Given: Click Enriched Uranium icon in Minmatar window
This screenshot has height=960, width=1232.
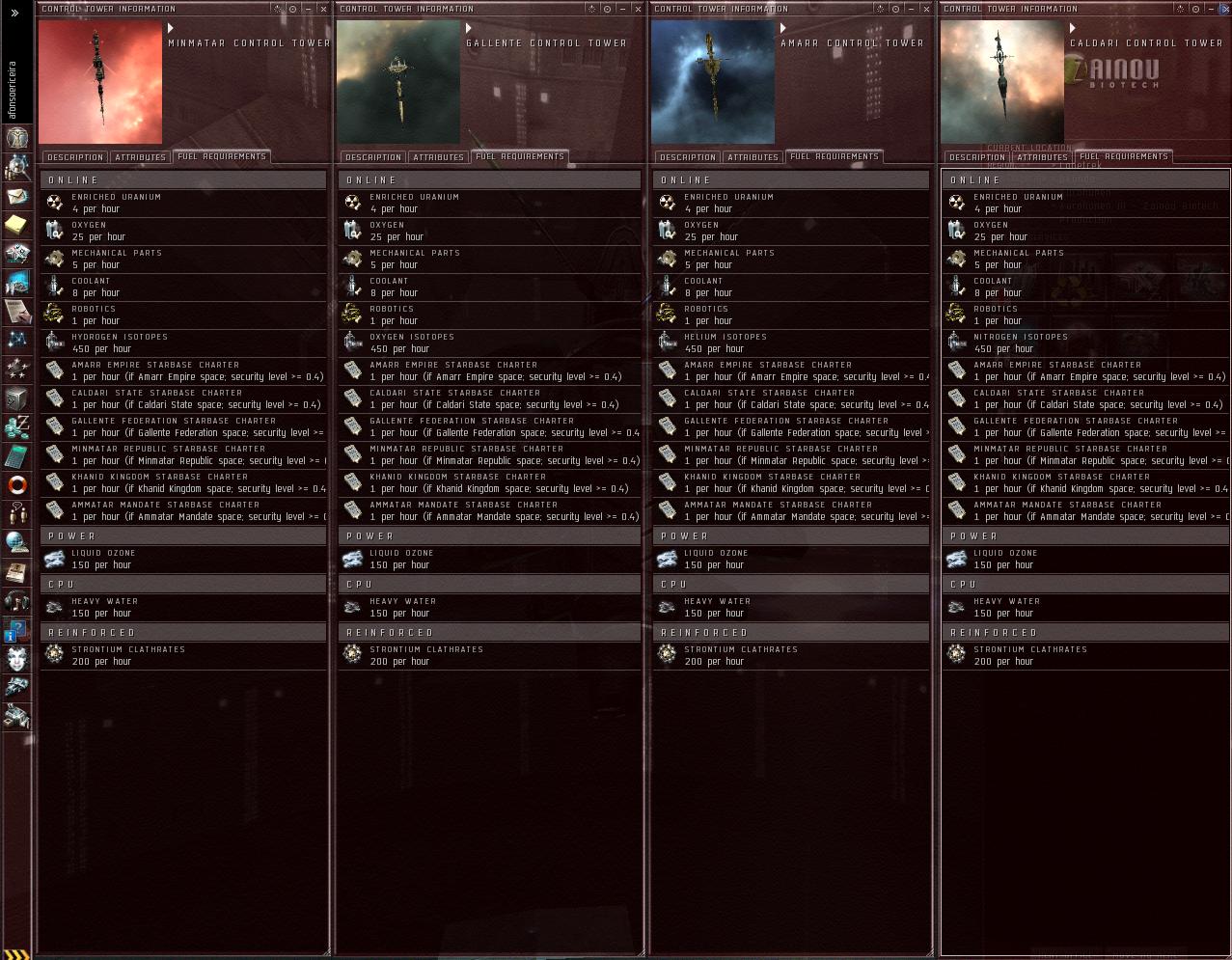Looking at the screenshot, I should coord(54,203).
